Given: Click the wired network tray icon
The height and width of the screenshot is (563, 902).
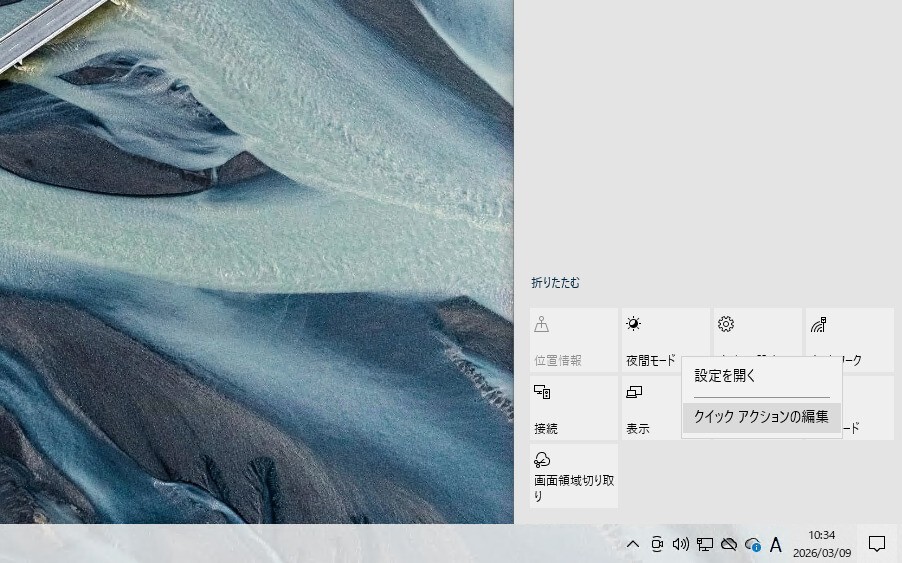Looking at the screenshot, I should (x=705, y=544).
